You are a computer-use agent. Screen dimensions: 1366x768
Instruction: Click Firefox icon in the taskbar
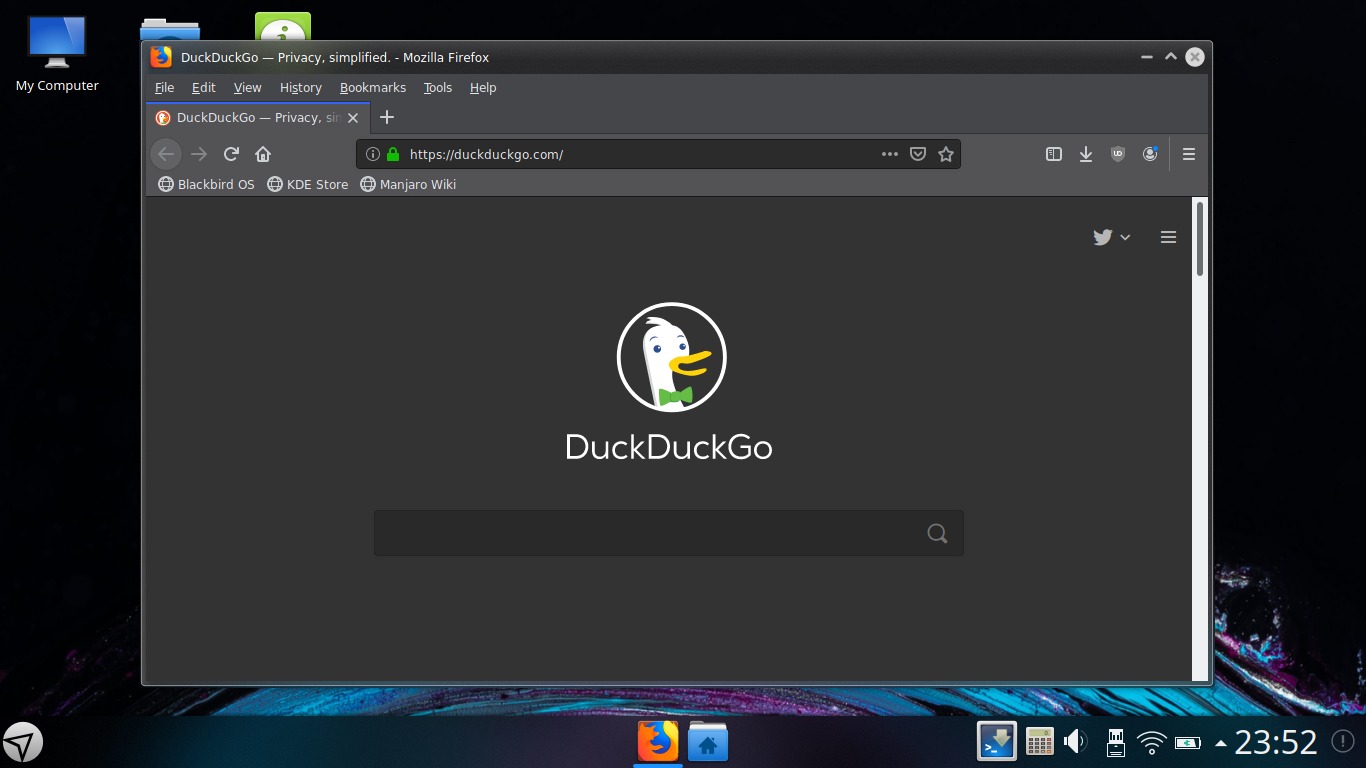coord(658,743)
